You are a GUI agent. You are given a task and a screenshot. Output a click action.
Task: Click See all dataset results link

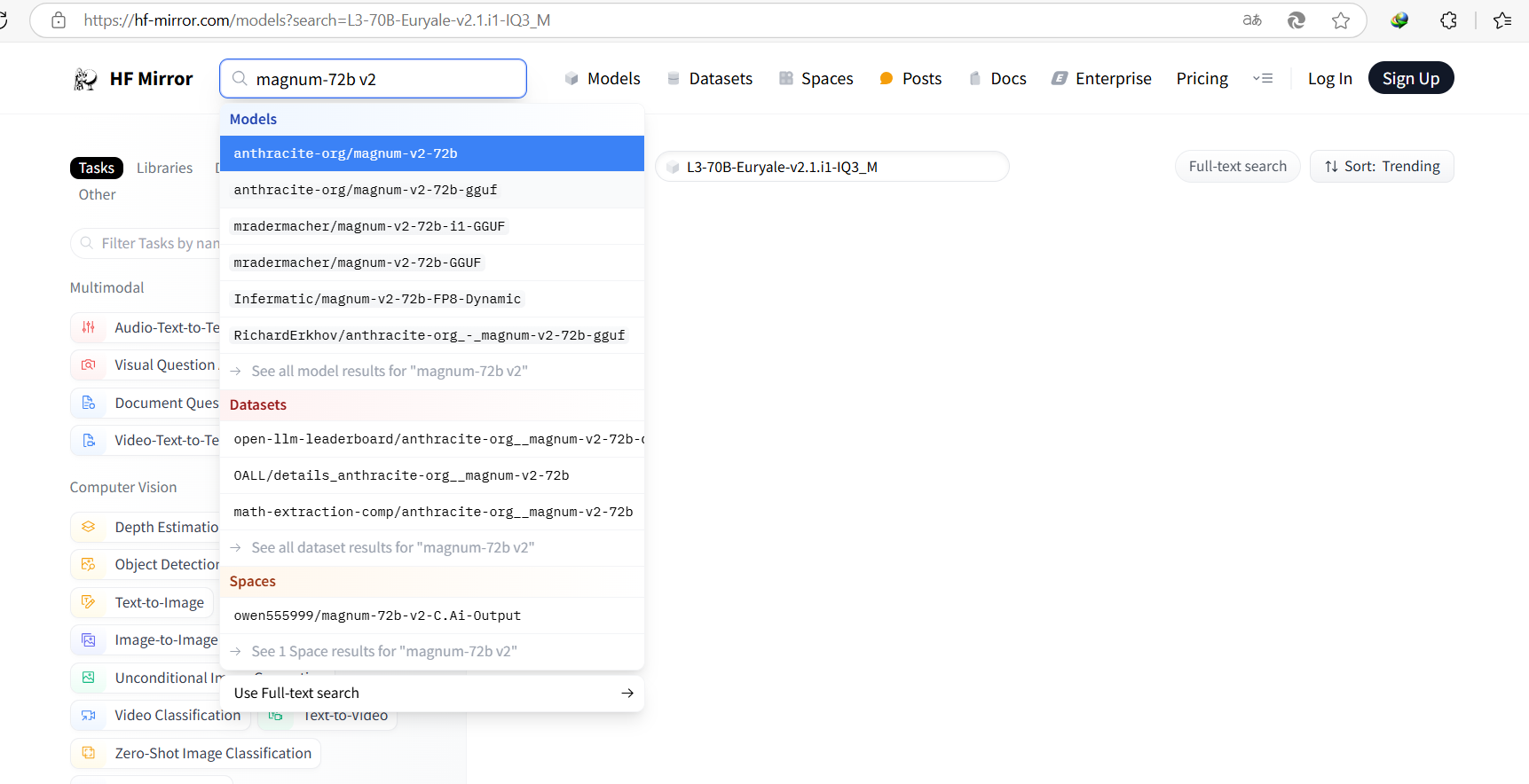pyautogui.click(x=432, y=547)
